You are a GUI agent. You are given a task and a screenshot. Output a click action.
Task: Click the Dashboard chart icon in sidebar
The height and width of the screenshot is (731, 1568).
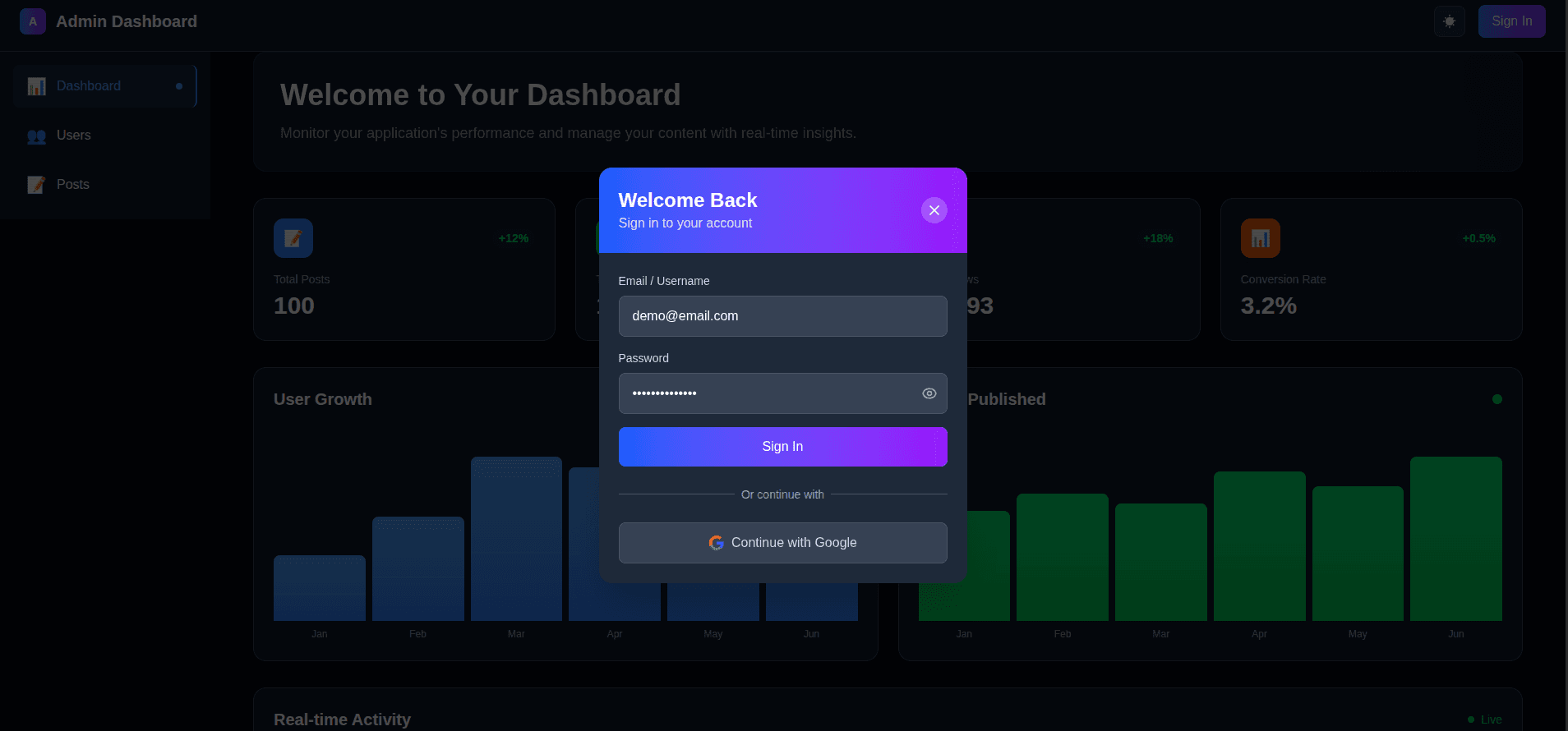36,86
